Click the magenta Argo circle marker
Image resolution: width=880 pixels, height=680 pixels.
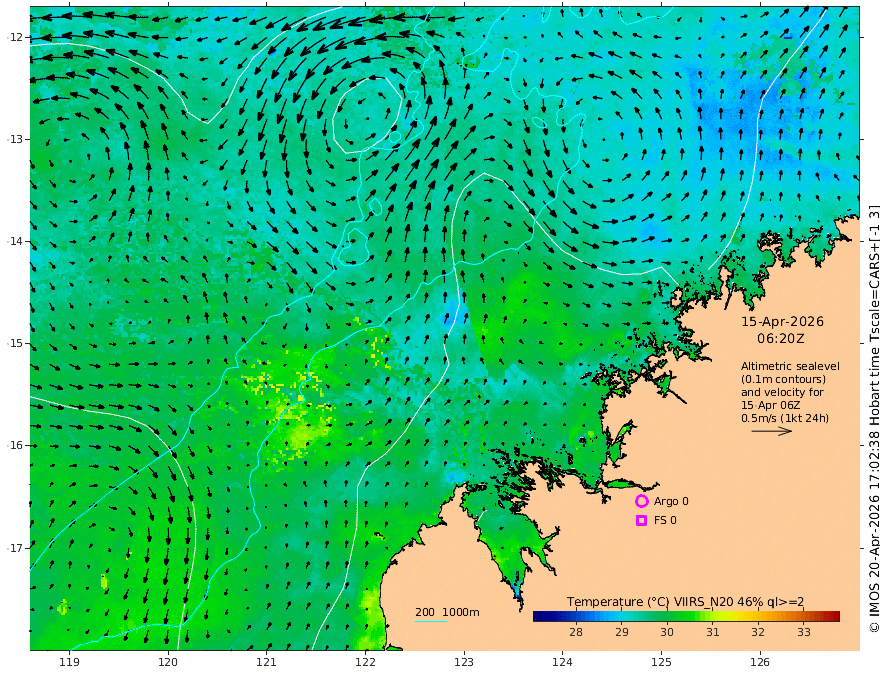[641, 501]
